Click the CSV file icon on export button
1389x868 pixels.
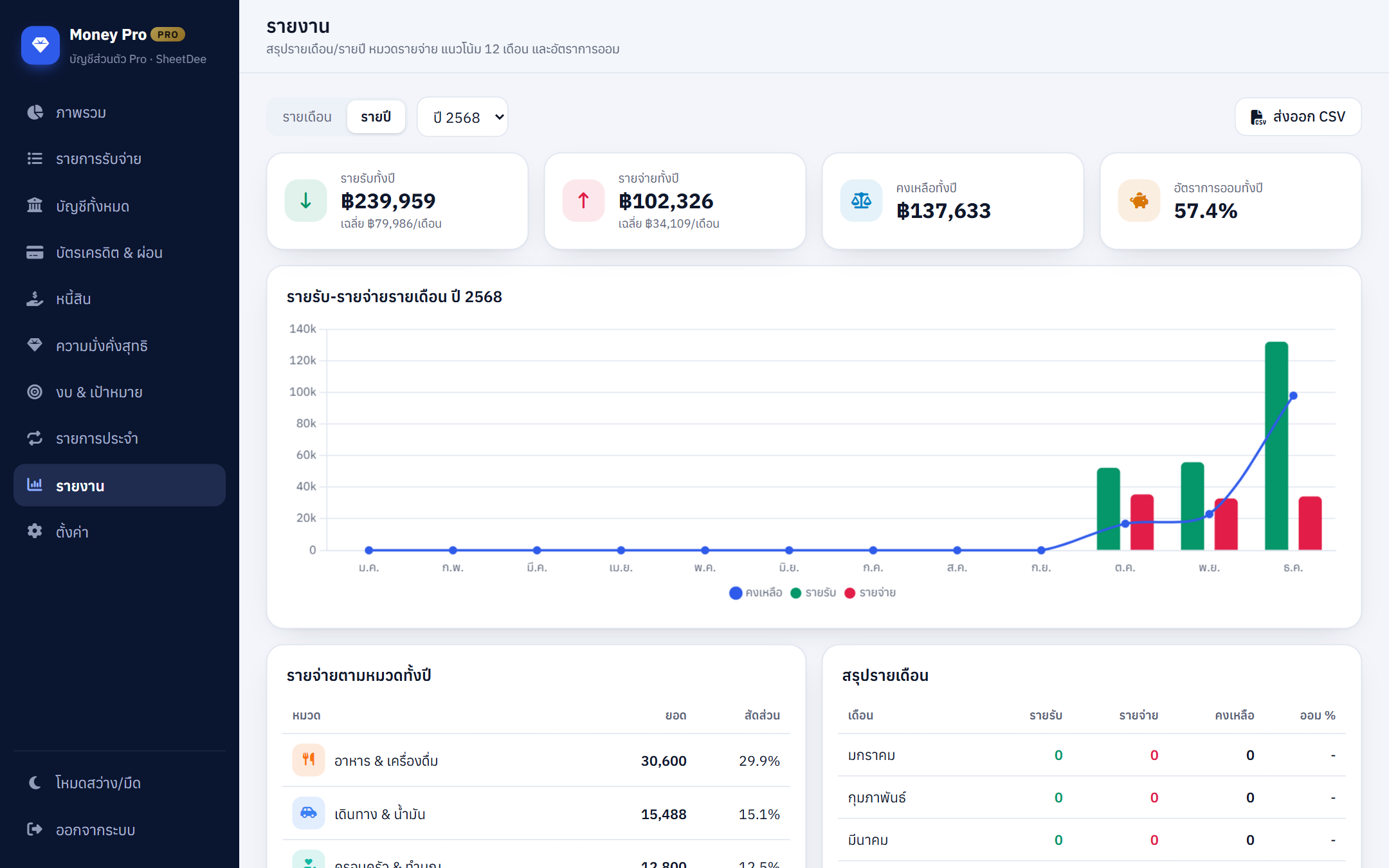pyautogui.click(x=1258, y=117)
